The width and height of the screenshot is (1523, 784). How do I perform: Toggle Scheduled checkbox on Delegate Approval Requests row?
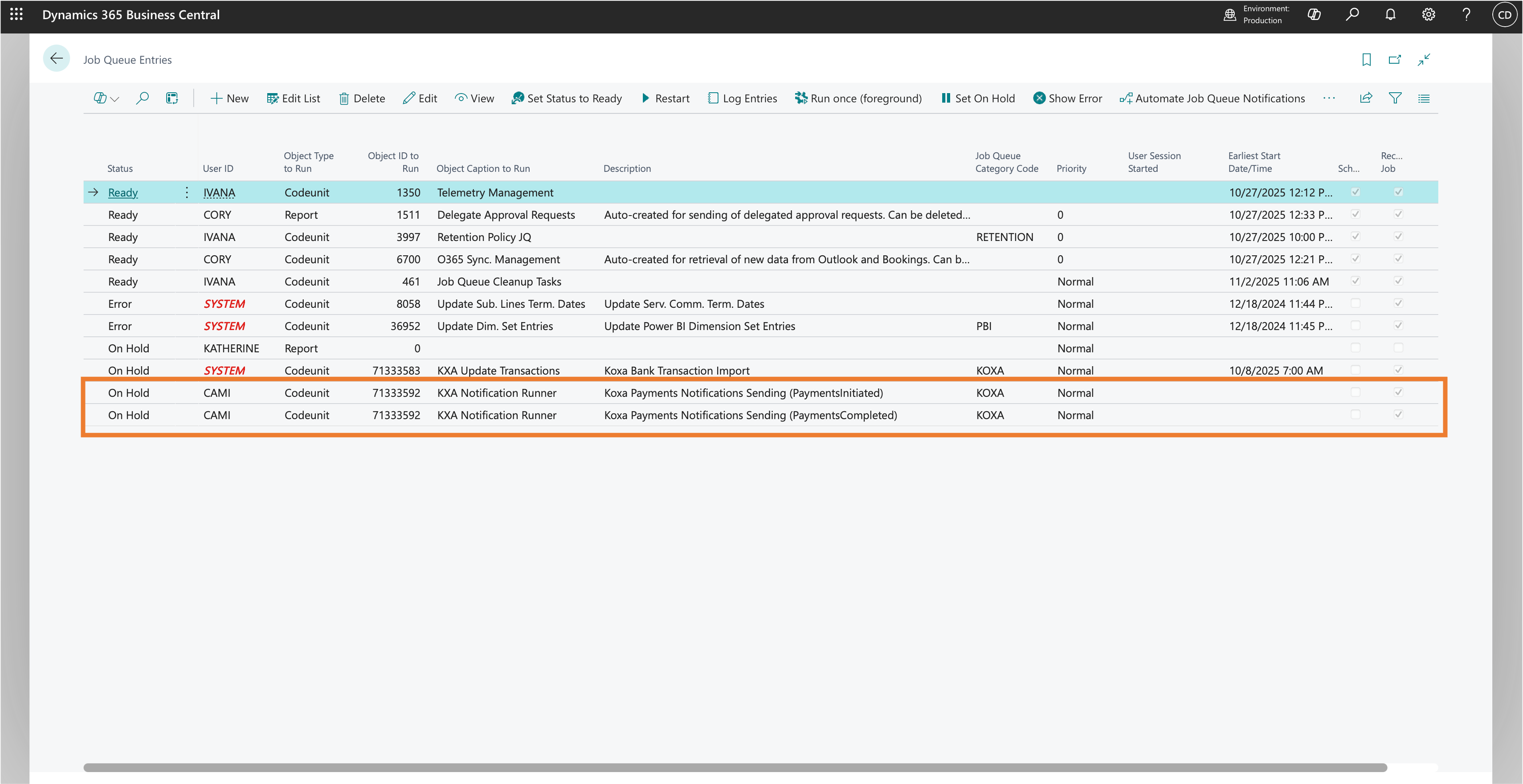[1356, 214]
